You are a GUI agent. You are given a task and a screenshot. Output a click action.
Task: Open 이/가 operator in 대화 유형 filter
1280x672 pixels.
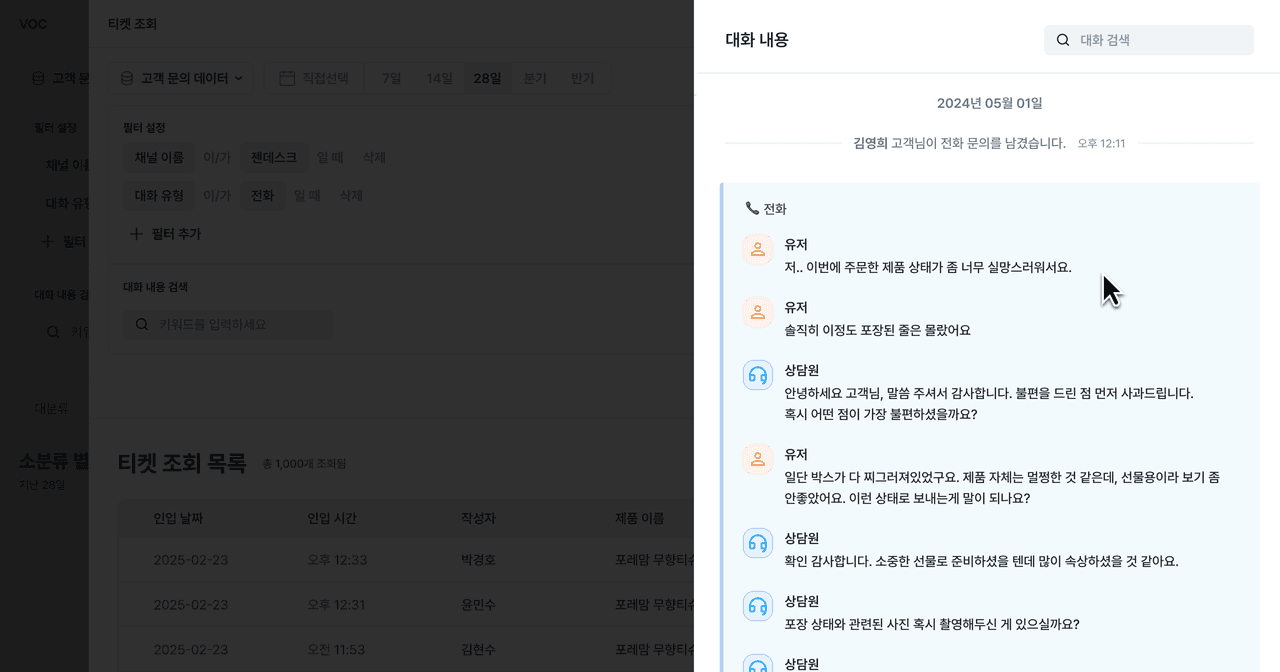(217, 195)
